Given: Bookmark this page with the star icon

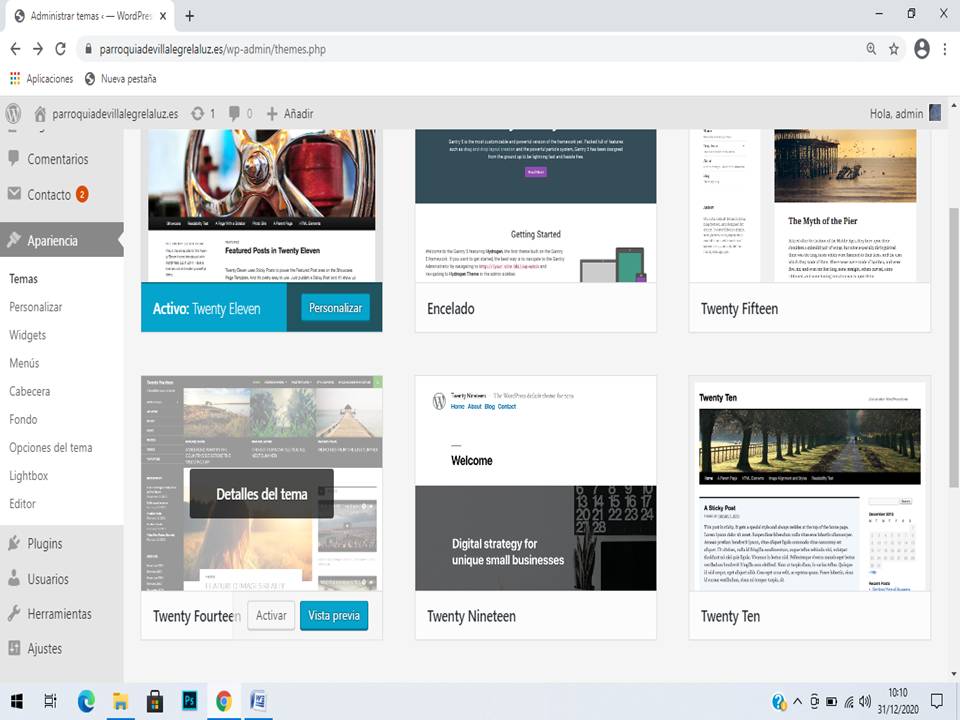Looking at the screenshot, I should click(x=894, y=49).
